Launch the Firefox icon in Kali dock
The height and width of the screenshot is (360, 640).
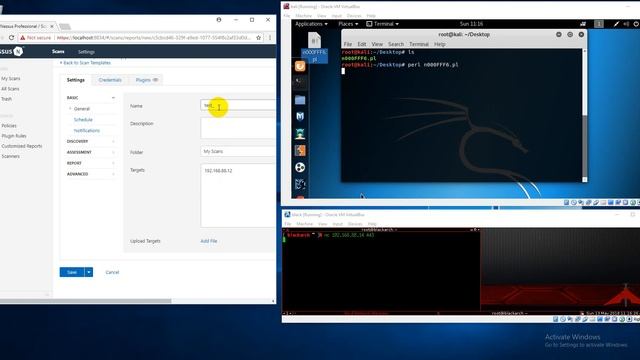point(300,66)
